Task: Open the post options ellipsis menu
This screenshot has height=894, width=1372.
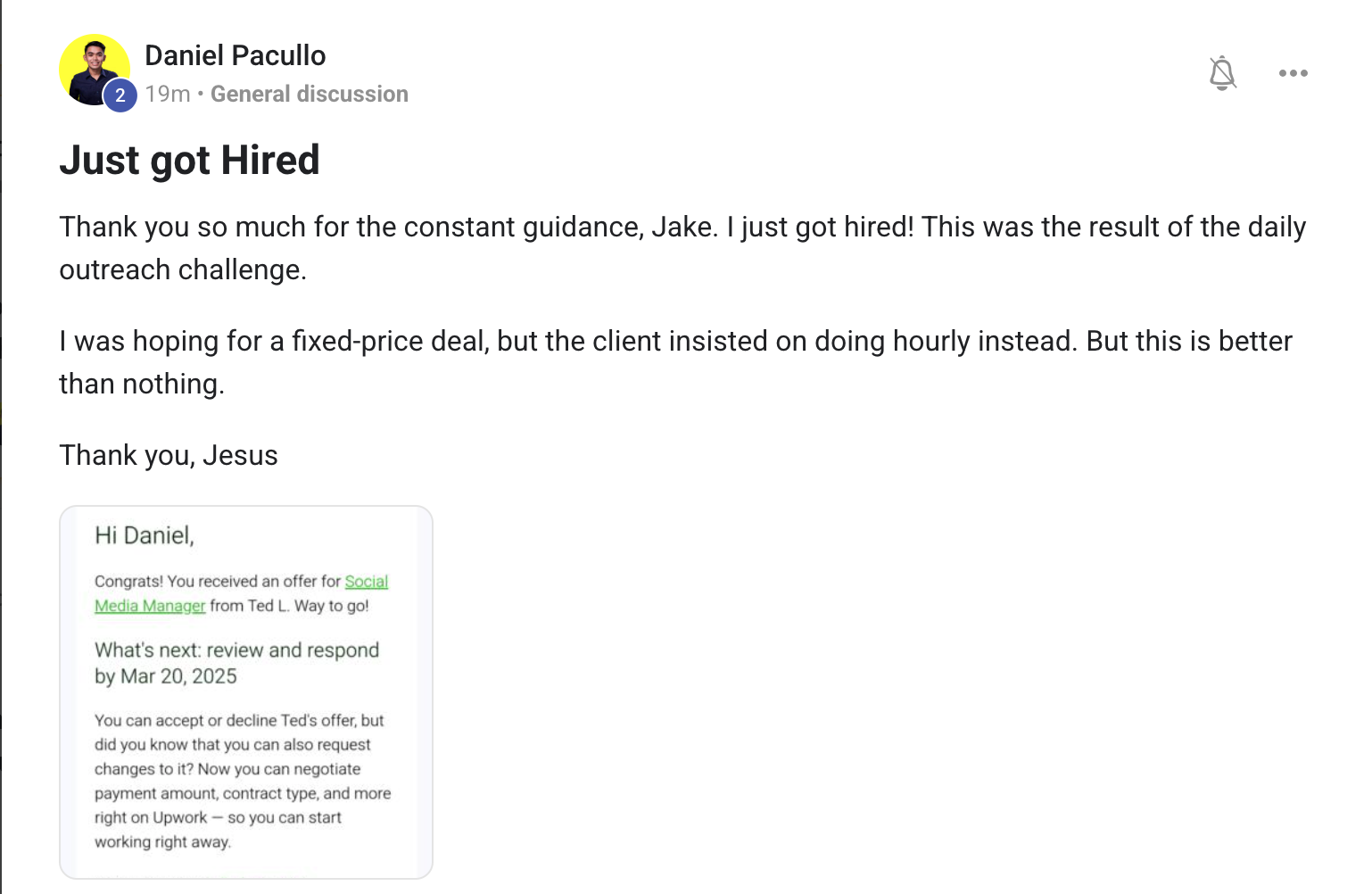Action: (x=1292, y=73)
